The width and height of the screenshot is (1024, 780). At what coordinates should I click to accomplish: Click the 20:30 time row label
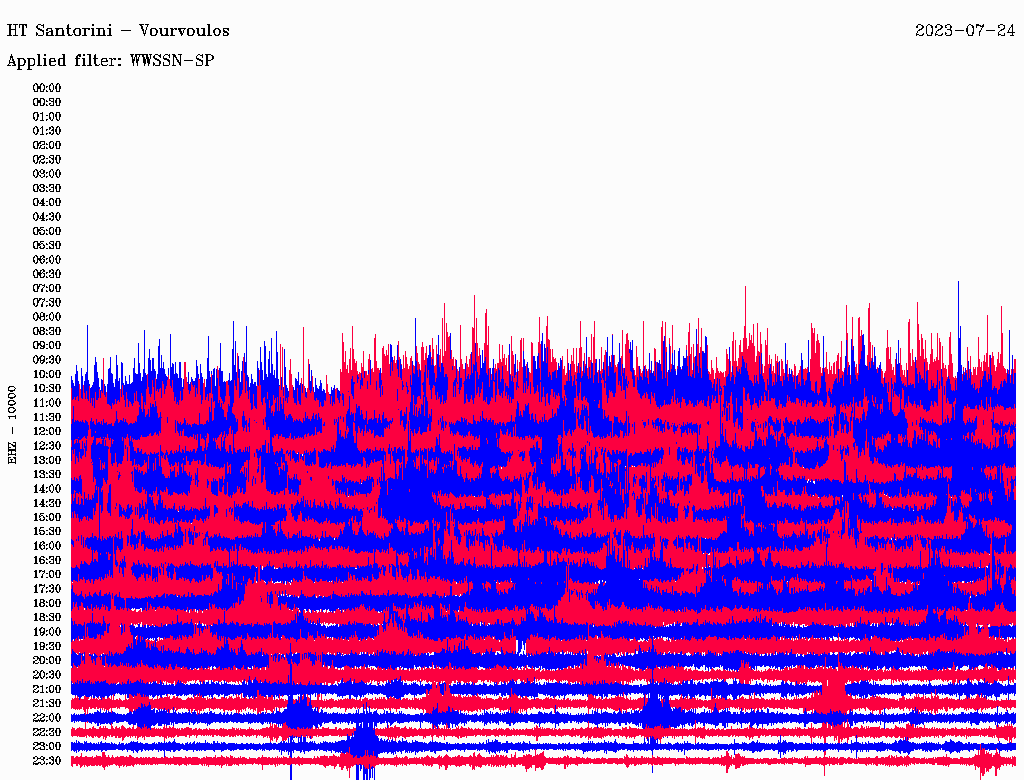(x=47, y=675)
